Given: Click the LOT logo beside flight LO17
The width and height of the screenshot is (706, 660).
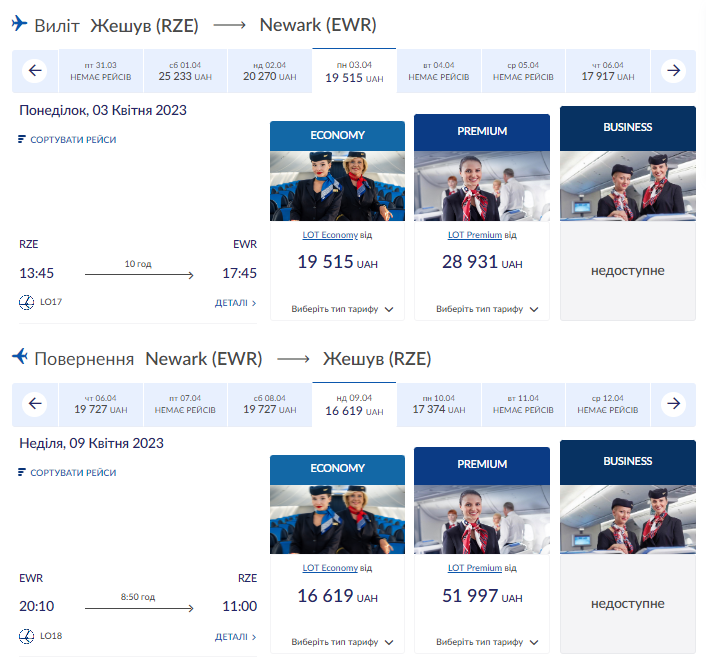Looking at the screenshot, I should pyautogui.click(x=26, y=302).
